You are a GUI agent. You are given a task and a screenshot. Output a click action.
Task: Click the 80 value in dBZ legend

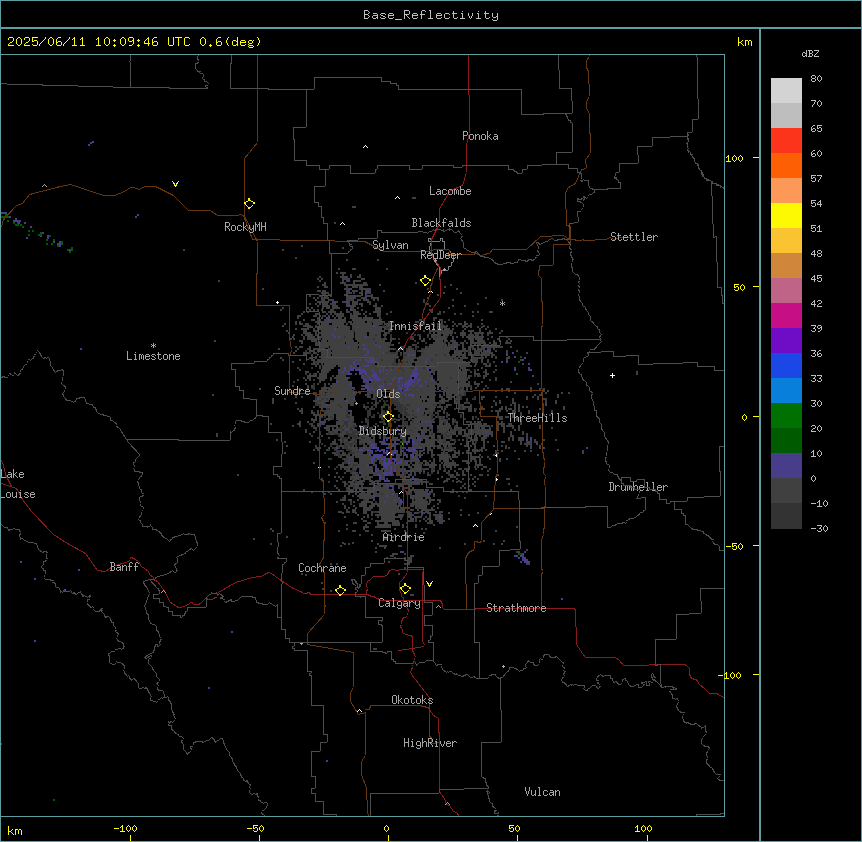[x=816, y=79]
